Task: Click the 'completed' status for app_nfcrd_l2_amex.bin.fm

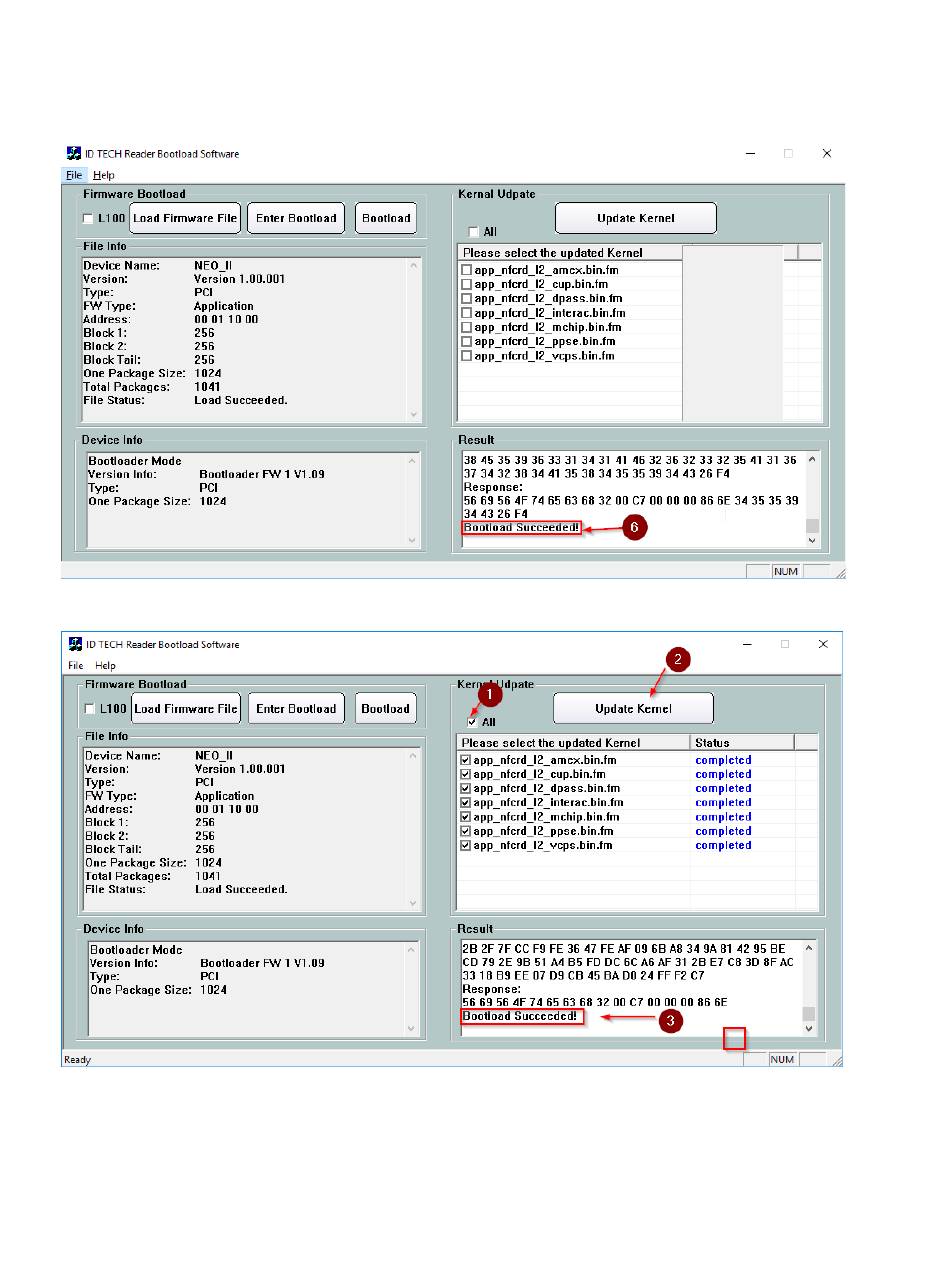Action: [x=723, y=760]
